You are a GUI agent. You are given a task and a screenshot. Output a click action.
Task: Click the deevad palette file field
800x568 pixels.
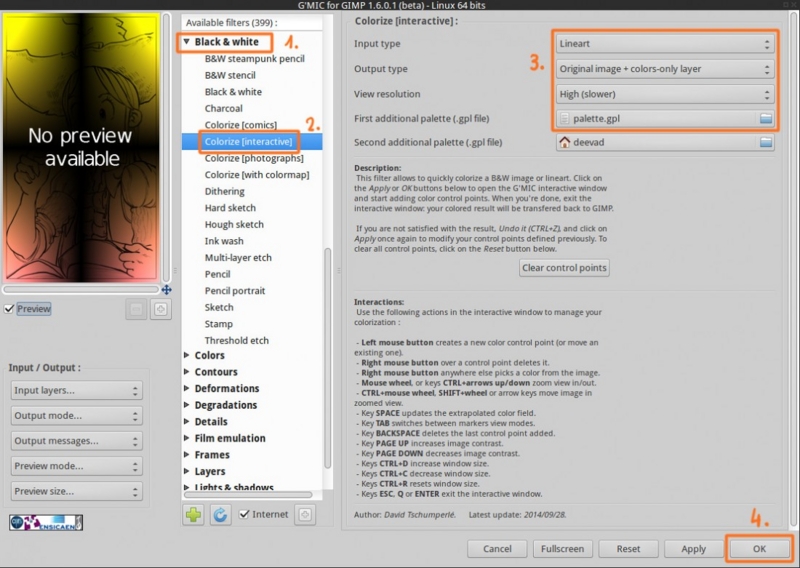(x=665, y=142)
